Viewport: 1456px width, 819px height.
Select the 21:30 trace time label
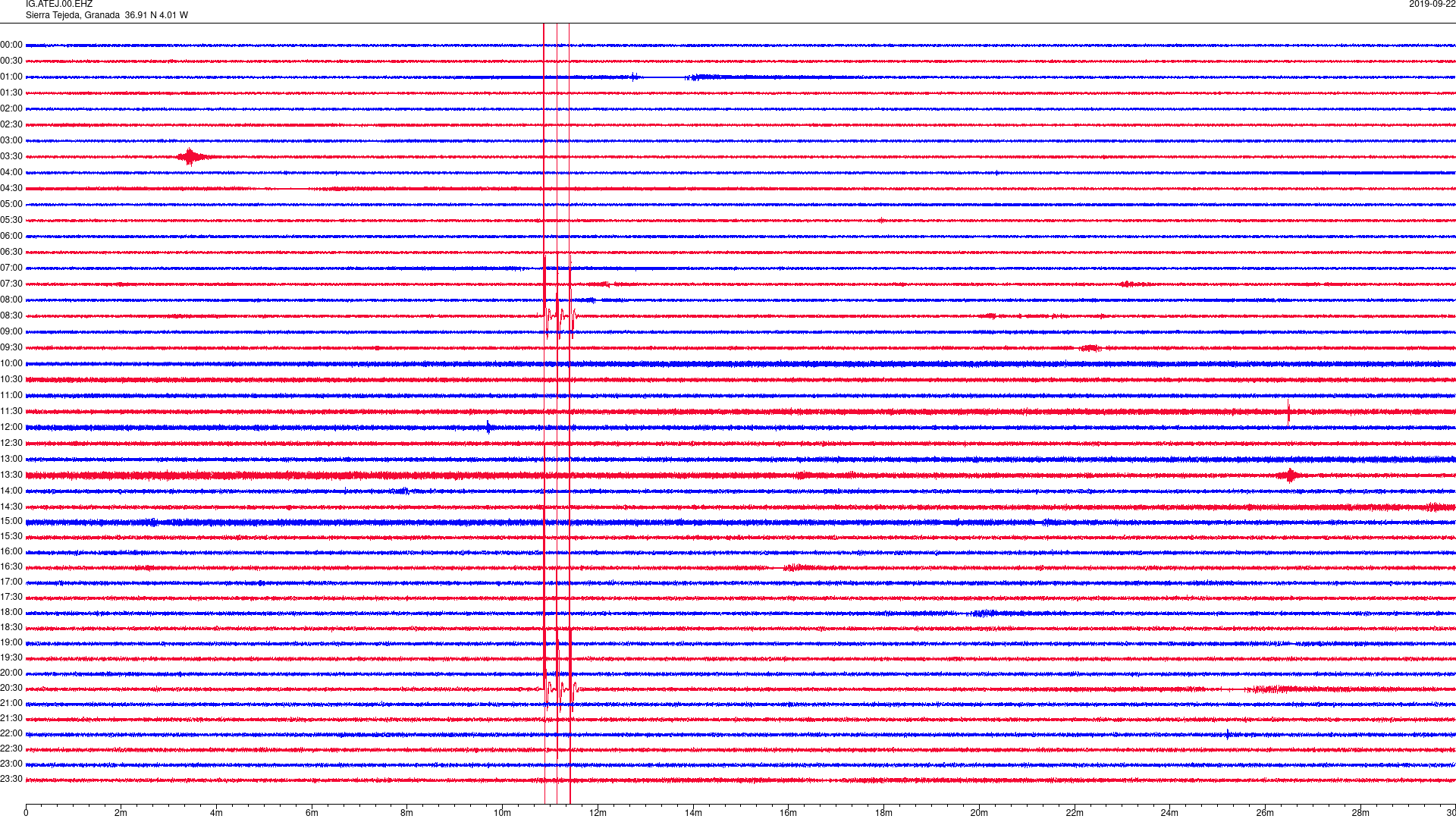pyautogui.click(x=11, y=718)
